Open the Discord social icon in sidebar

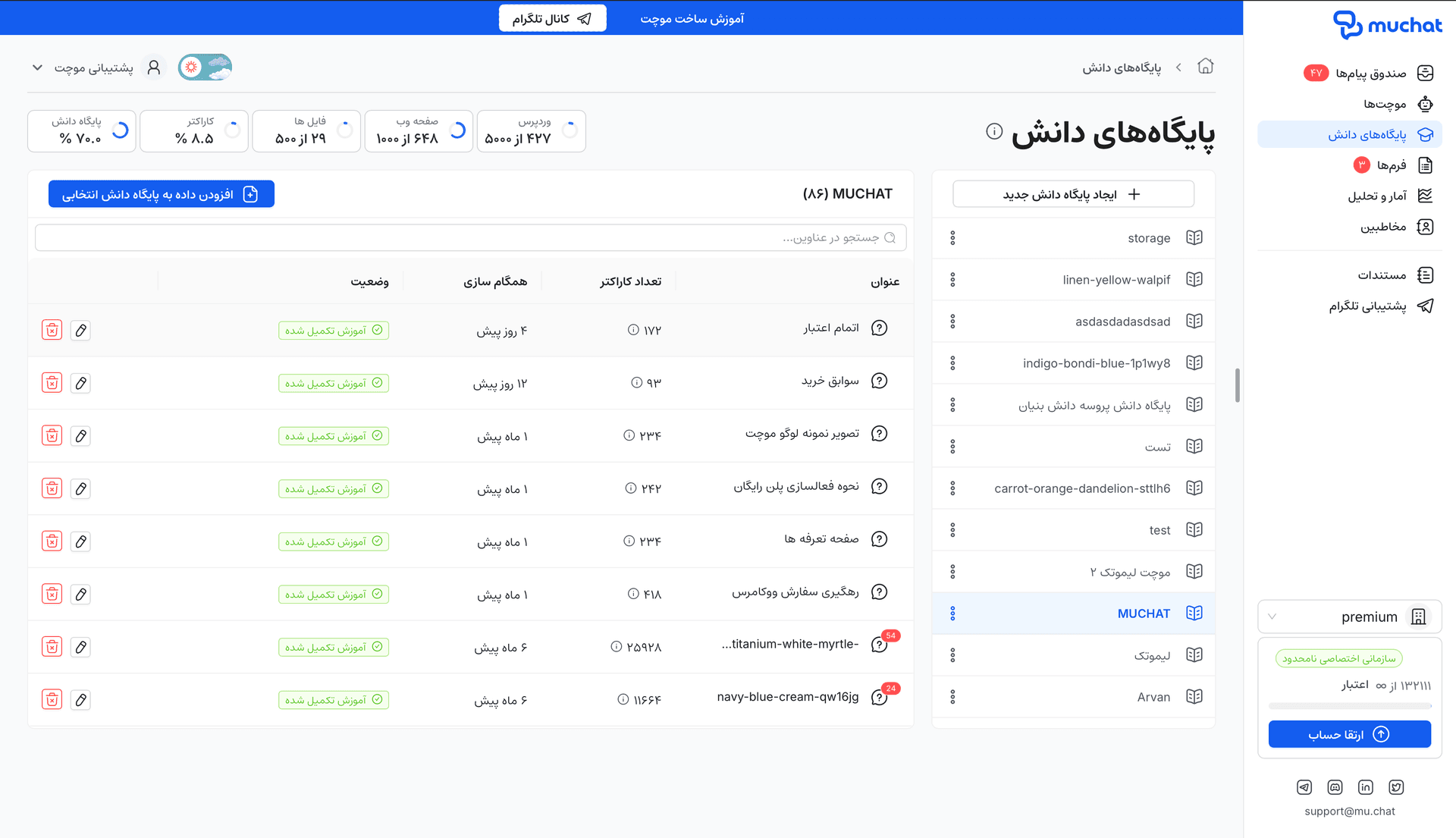coord(1335,787)
